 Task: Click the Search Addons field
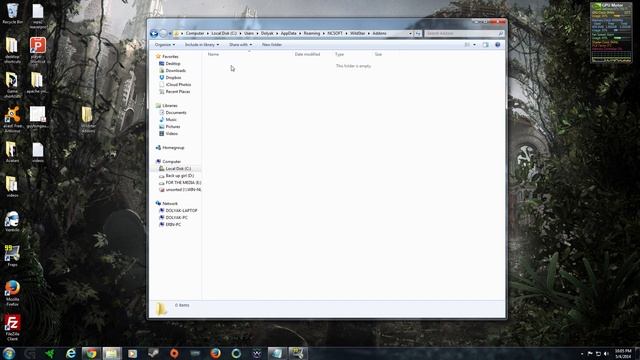[x=464, y=33]
